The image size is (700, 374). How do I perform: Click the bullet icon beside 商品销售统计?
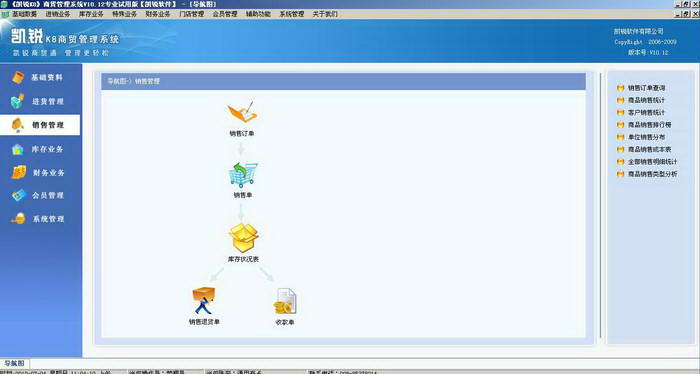pos(621,100)
